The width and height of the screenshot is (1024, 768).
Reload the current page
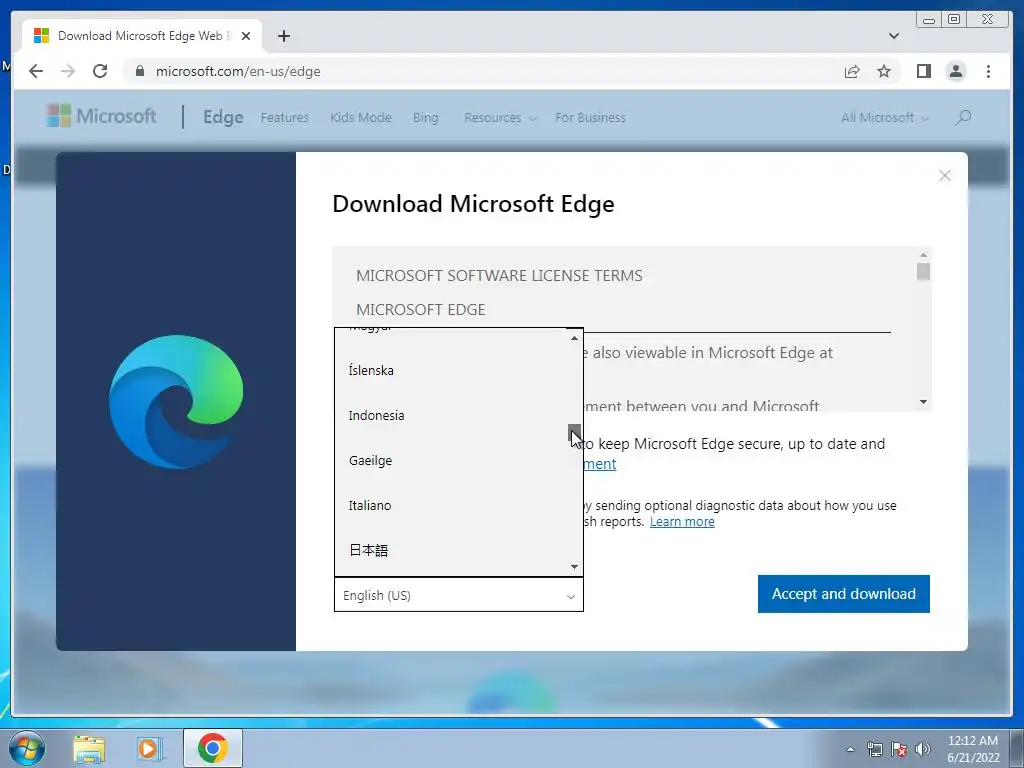point(100,71)
